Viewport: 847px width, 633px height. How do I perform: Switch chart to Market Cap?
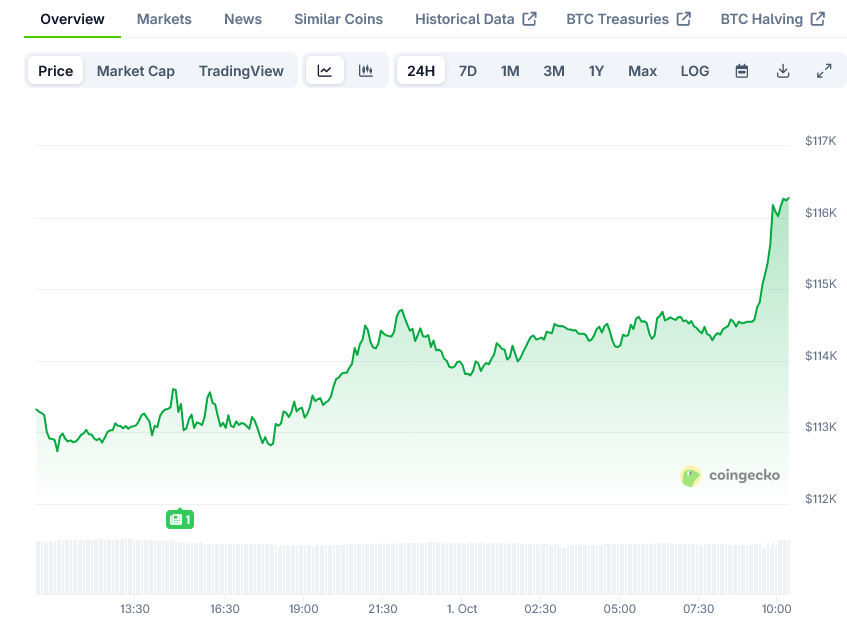tap(136, 71)
